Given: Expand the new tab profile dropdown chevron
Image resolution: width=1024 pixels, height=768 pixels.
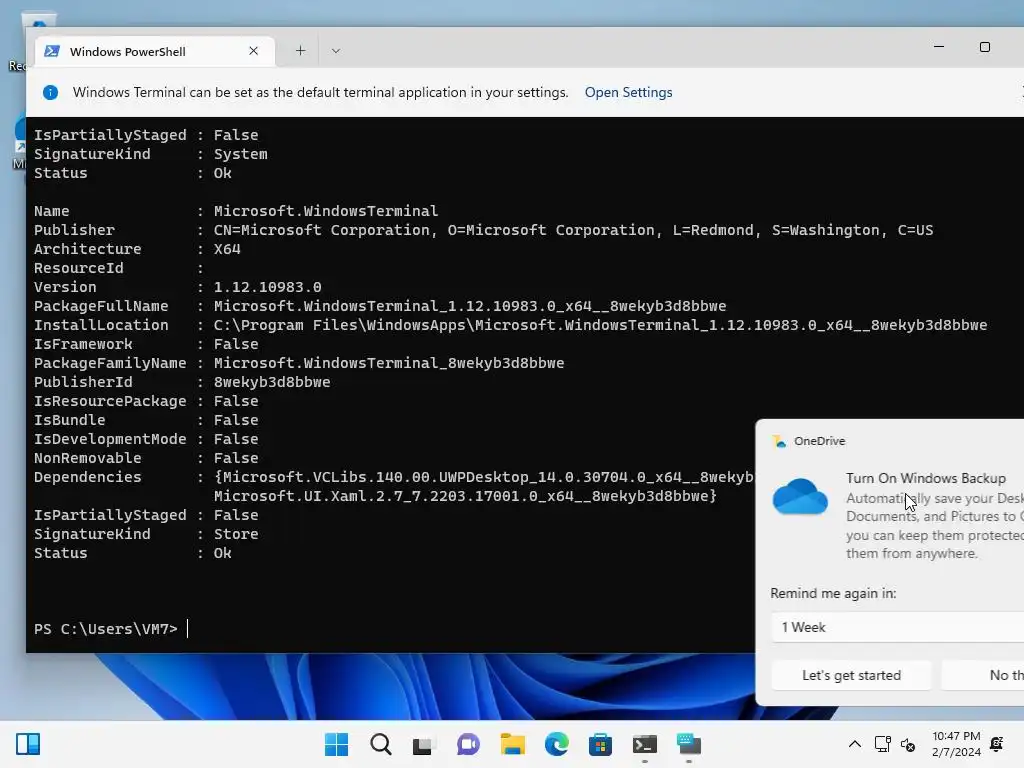Looking at the screenshot, I should point(336,51).
